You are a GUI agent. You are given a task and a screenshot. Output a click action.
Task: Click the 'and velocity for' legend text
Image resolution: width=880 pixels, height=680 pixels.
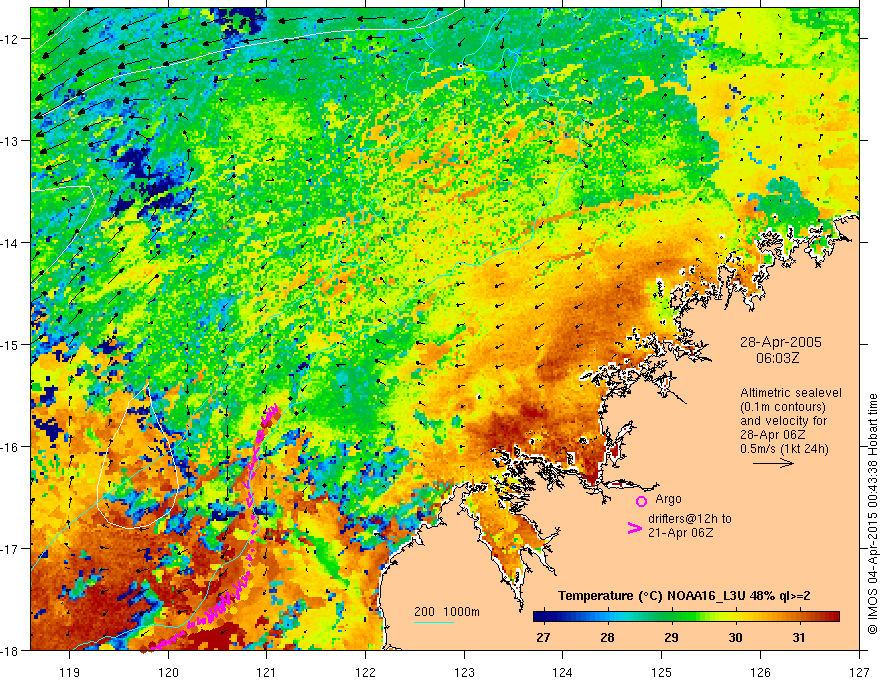[x=783, y=421]
